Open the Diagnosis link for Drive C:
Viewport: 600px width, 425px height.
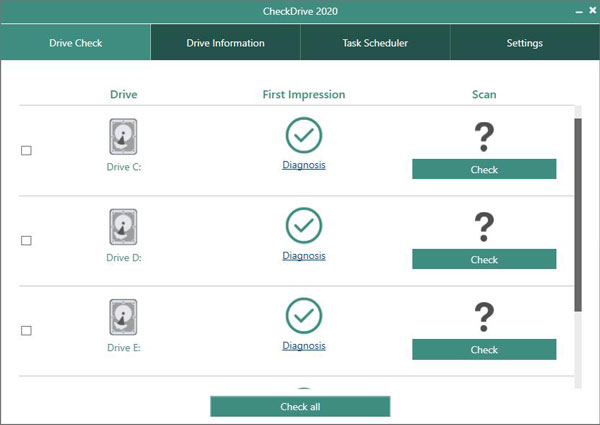[x=304, y=165]
